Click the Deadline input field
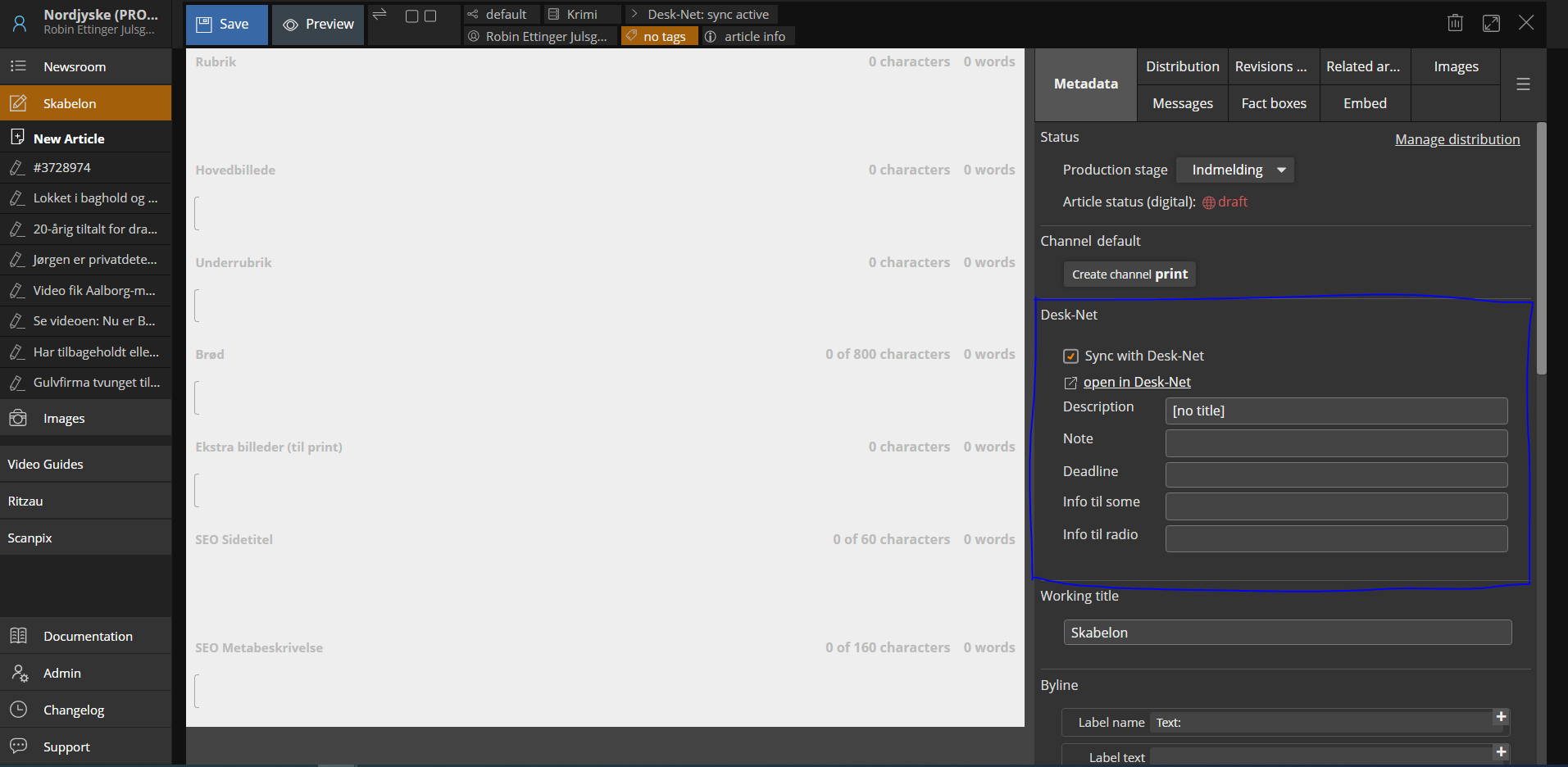This screenshot has height=767, width=1568. click(x=1335, y=474)
